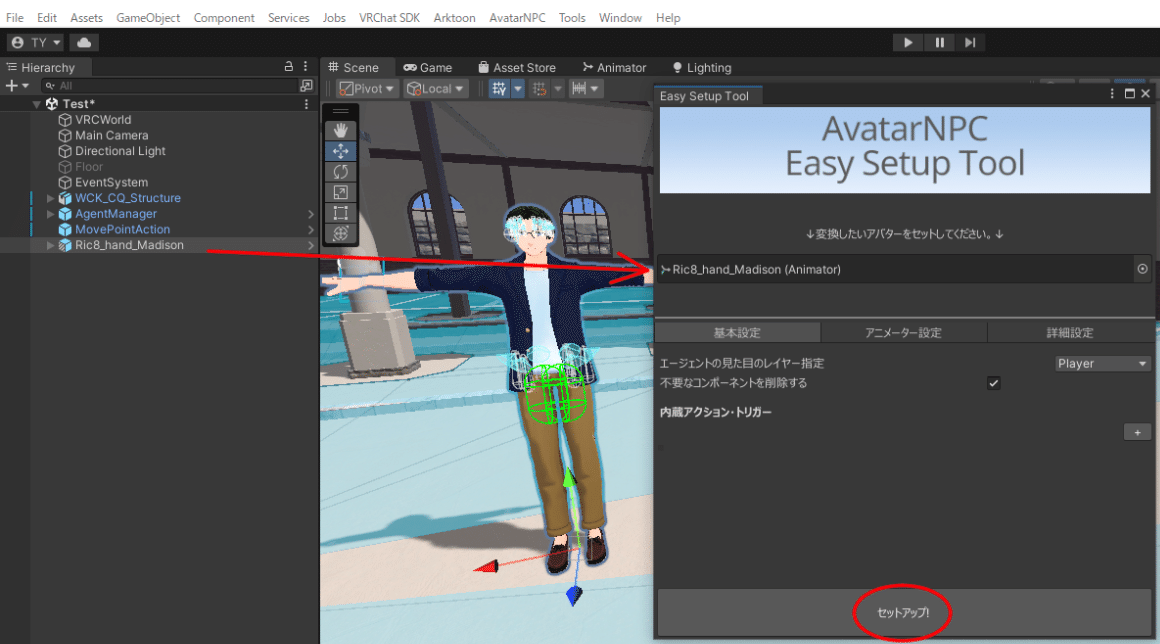
Task: Uncheck the 不要なコンポーネントを削除する checkbox
Action: tap(994, 383)
